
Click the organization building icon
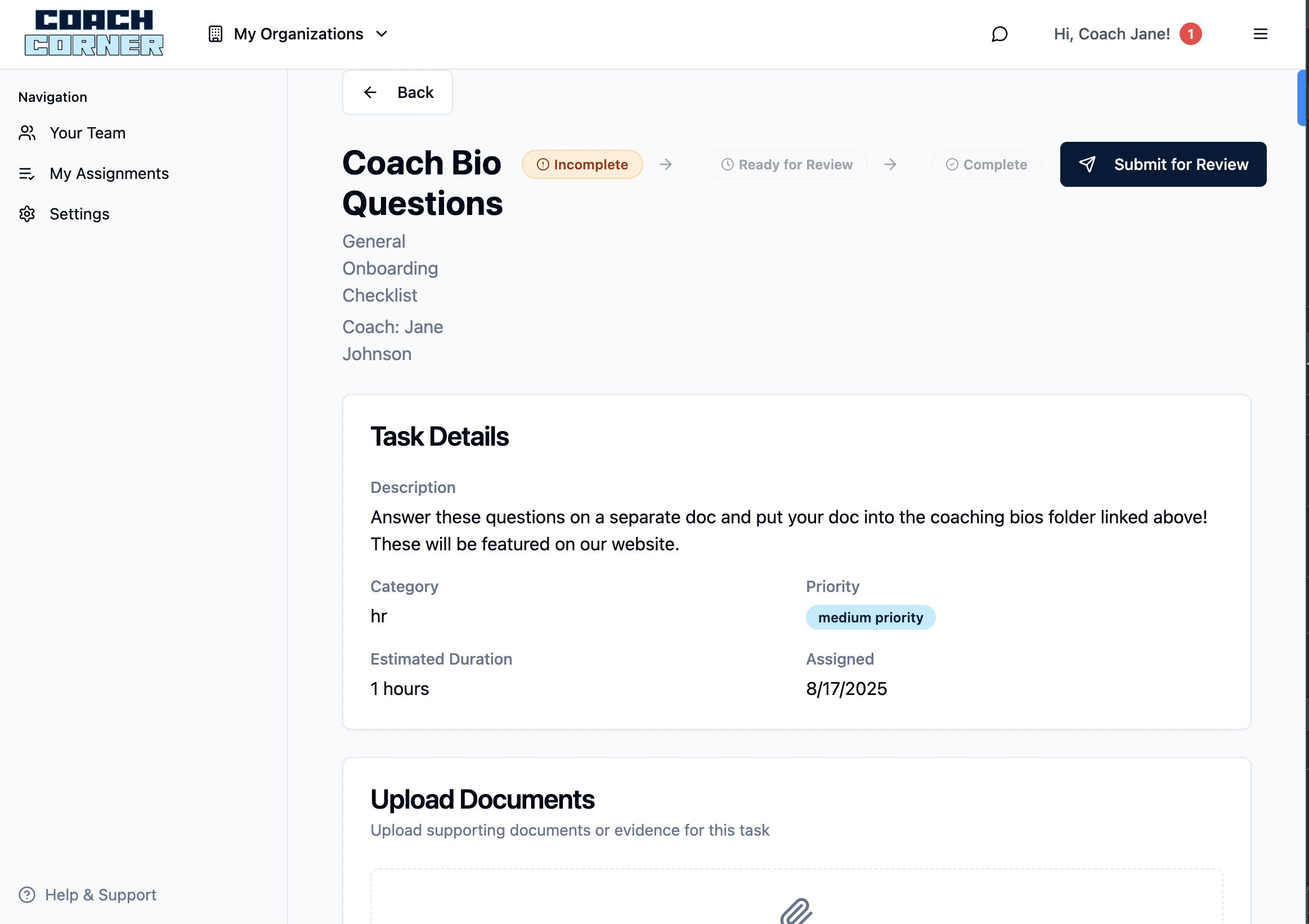pos(215,34)
